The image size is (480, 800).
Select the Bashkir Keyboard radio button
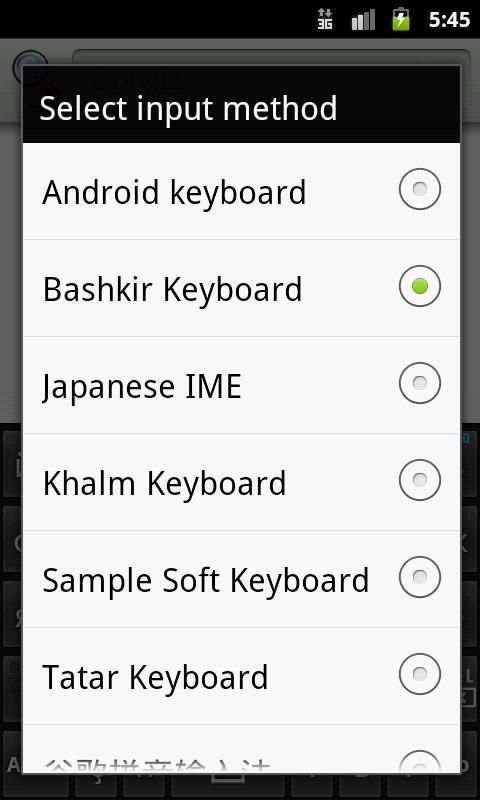[x=419, y=286]
